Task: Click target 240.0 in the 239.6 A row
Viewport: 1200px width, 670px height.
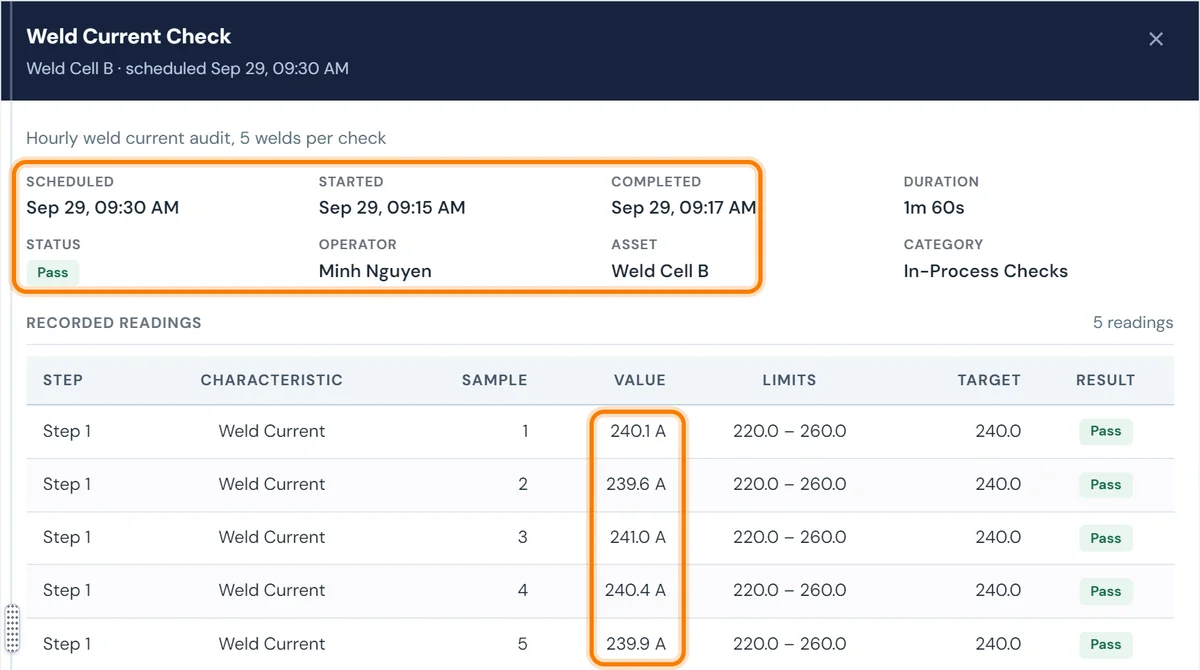Action: [999, 484]
